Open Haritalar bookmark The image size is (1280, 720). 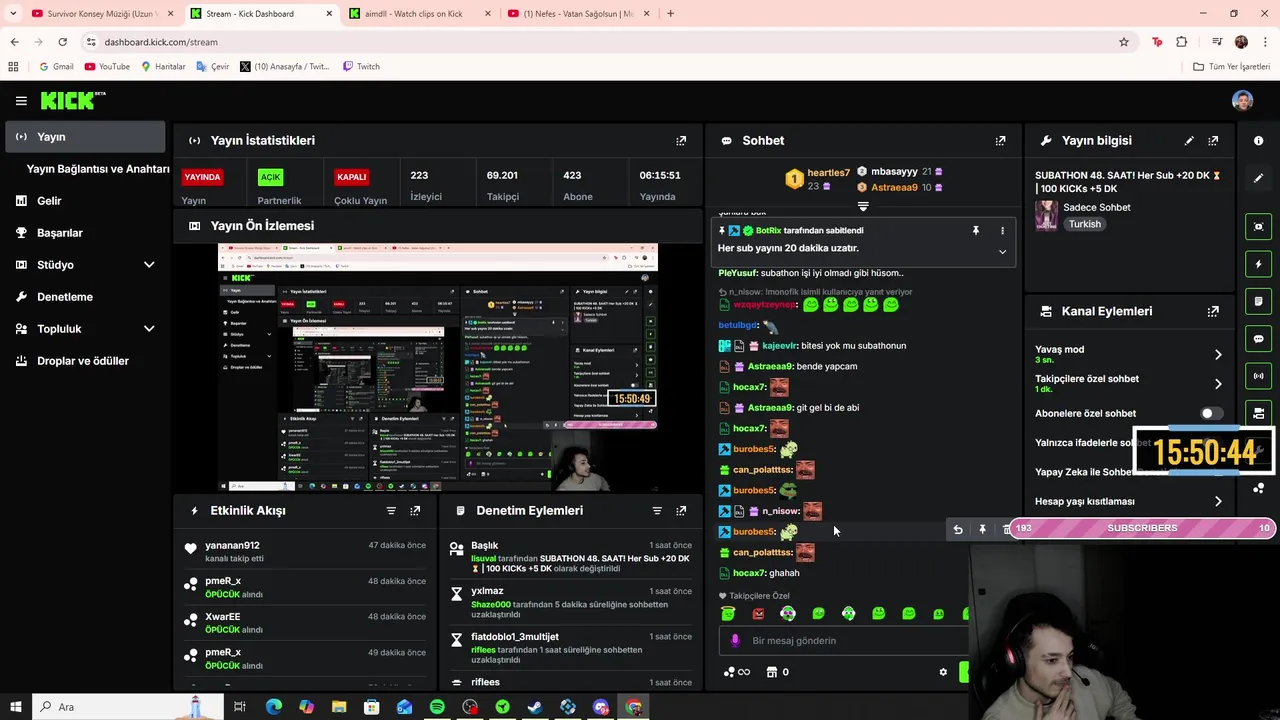pos(163,67)
